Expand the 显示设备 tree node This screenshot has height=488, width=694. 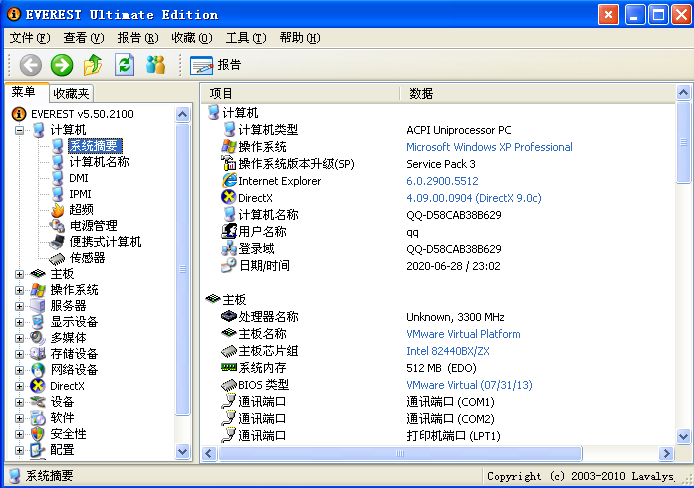(19, 322)
